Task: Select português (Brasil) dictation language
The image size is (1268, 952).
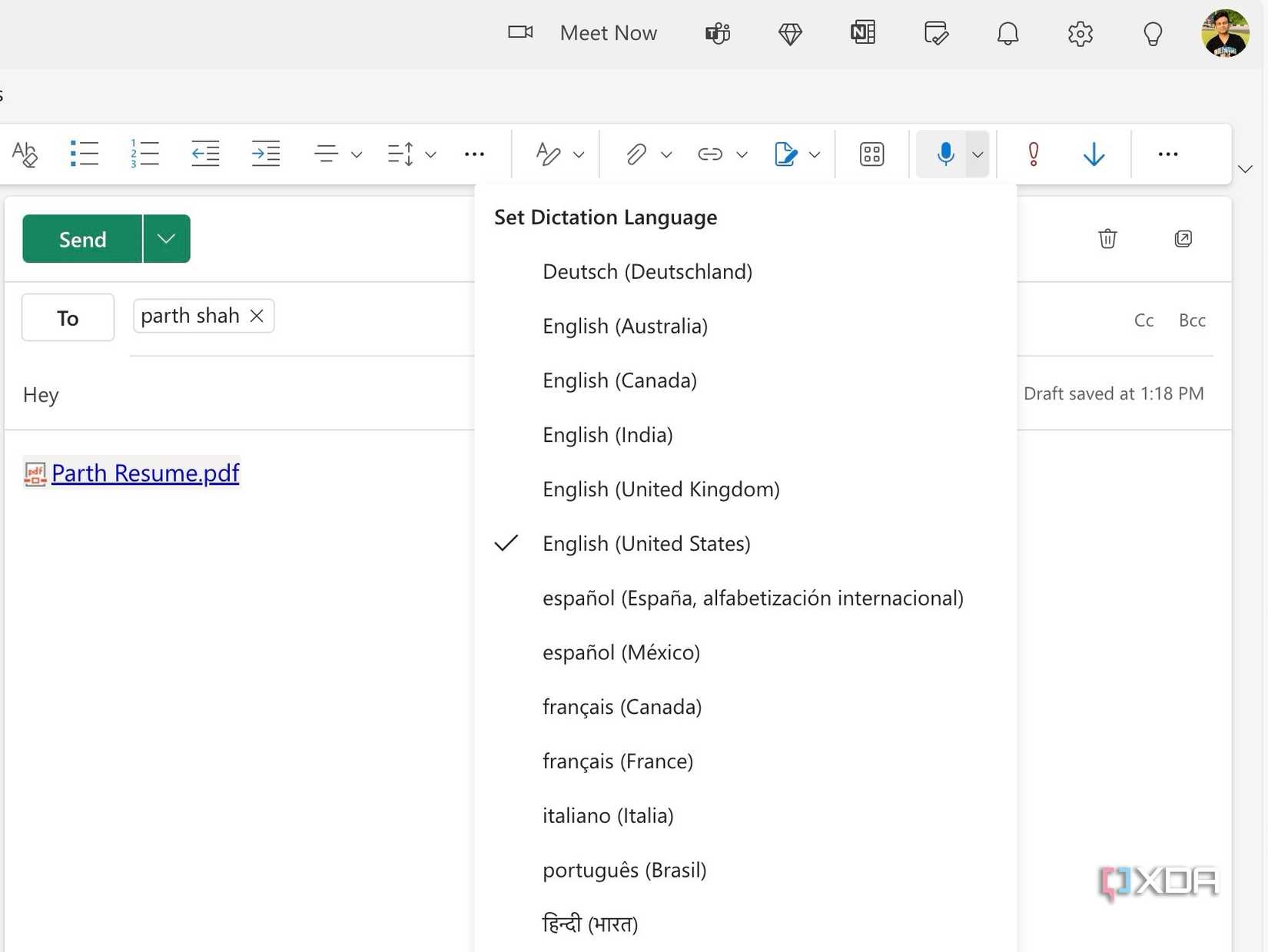Action: pyautogui.click(x=745, y=871)
